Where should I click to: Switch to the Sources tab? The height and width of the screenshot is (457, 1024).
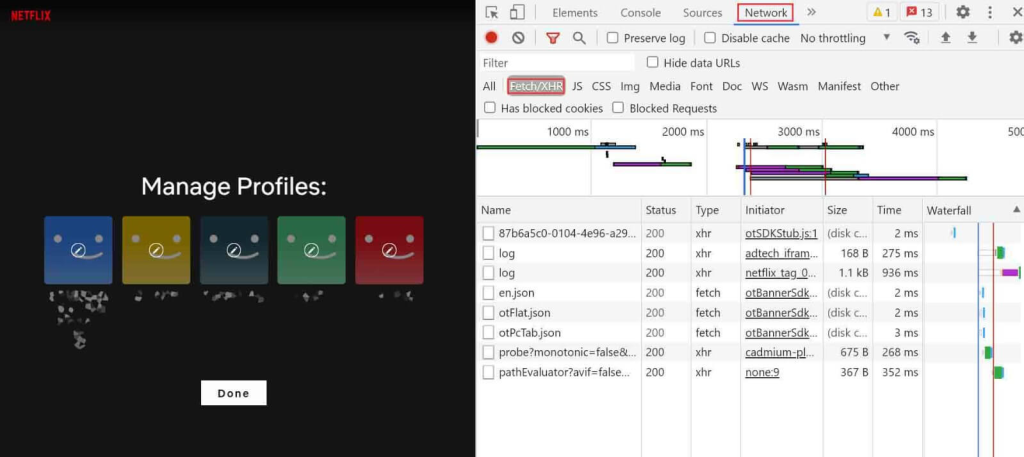click(703, 12)
